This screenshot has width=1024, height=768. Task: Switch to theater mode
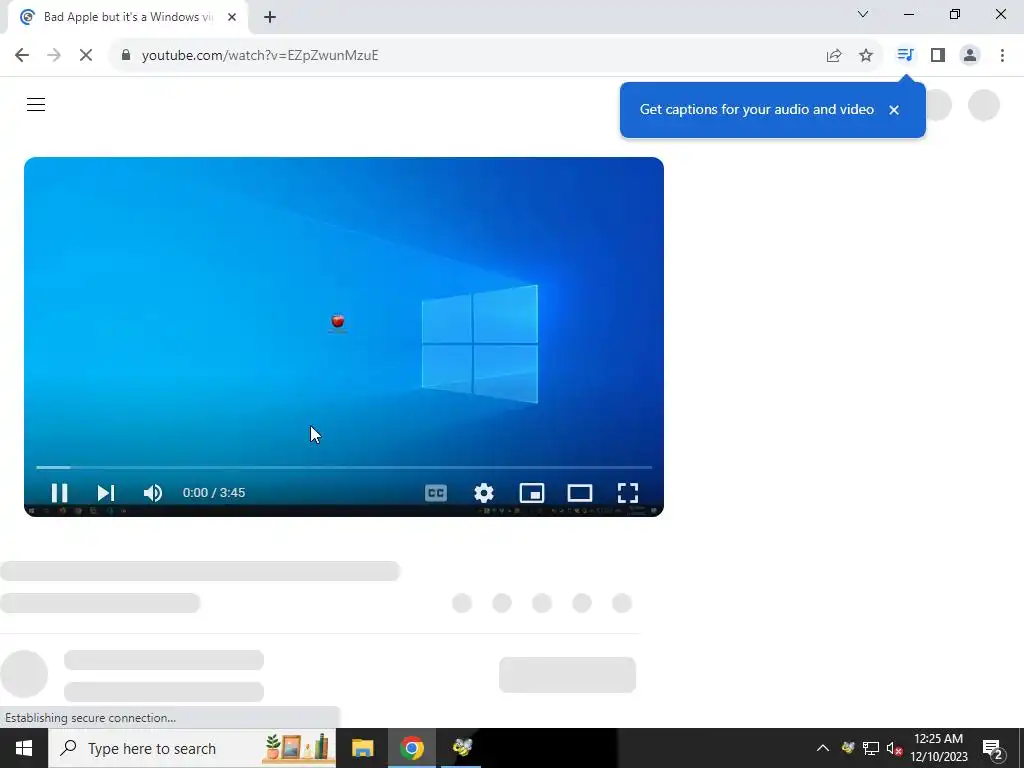579,492
